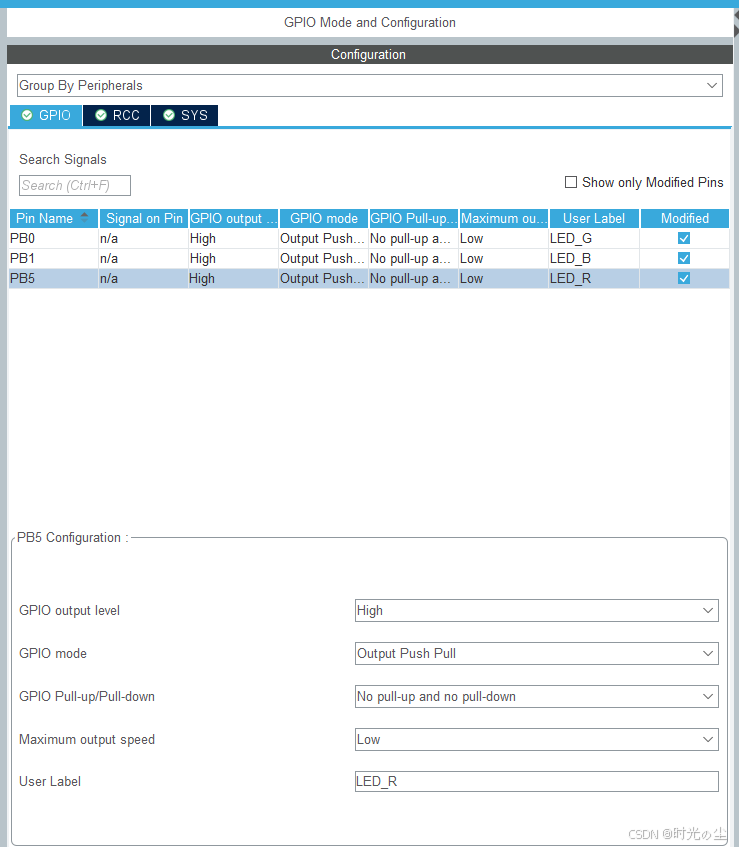Screen dimensions: 739x847
Task: Click the LED_R cell in PB5 row
Action: (x=594, y=278)
